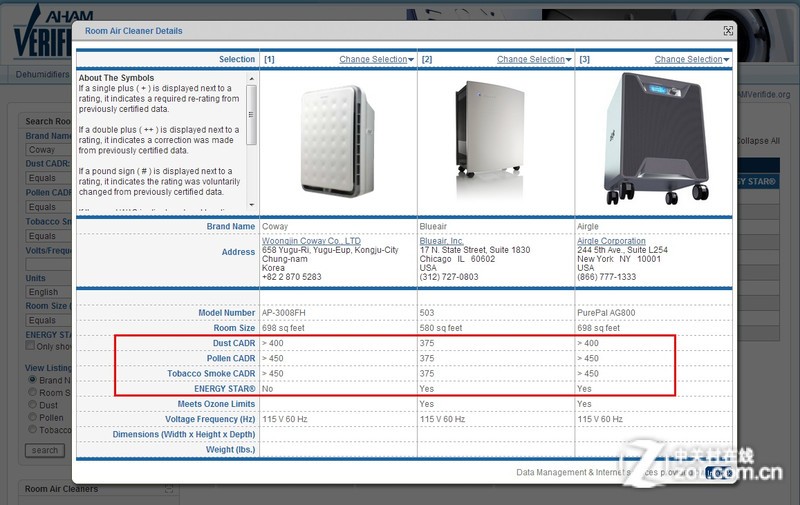This screenshot has width=800, height=505.
Task: Open the Units English dropdown
Action: click(48, 292)
